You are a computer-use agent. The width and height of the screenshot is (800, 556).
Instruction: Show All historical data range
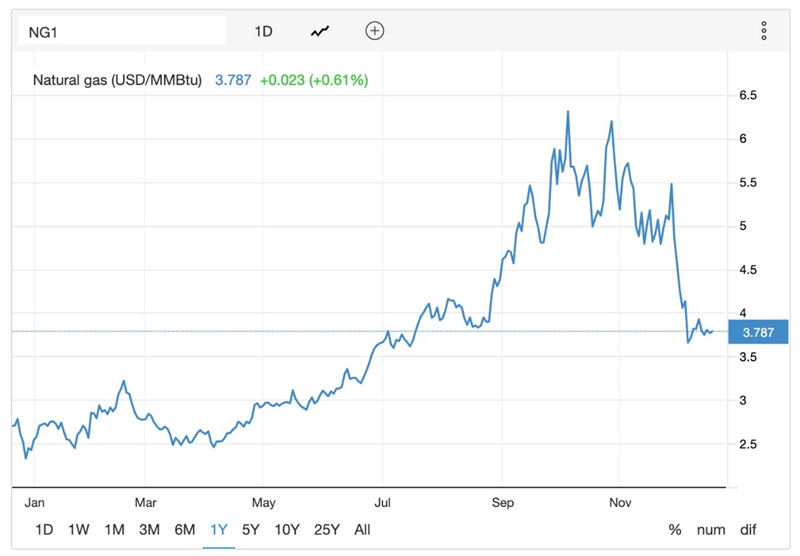click(x=362, y=530)
